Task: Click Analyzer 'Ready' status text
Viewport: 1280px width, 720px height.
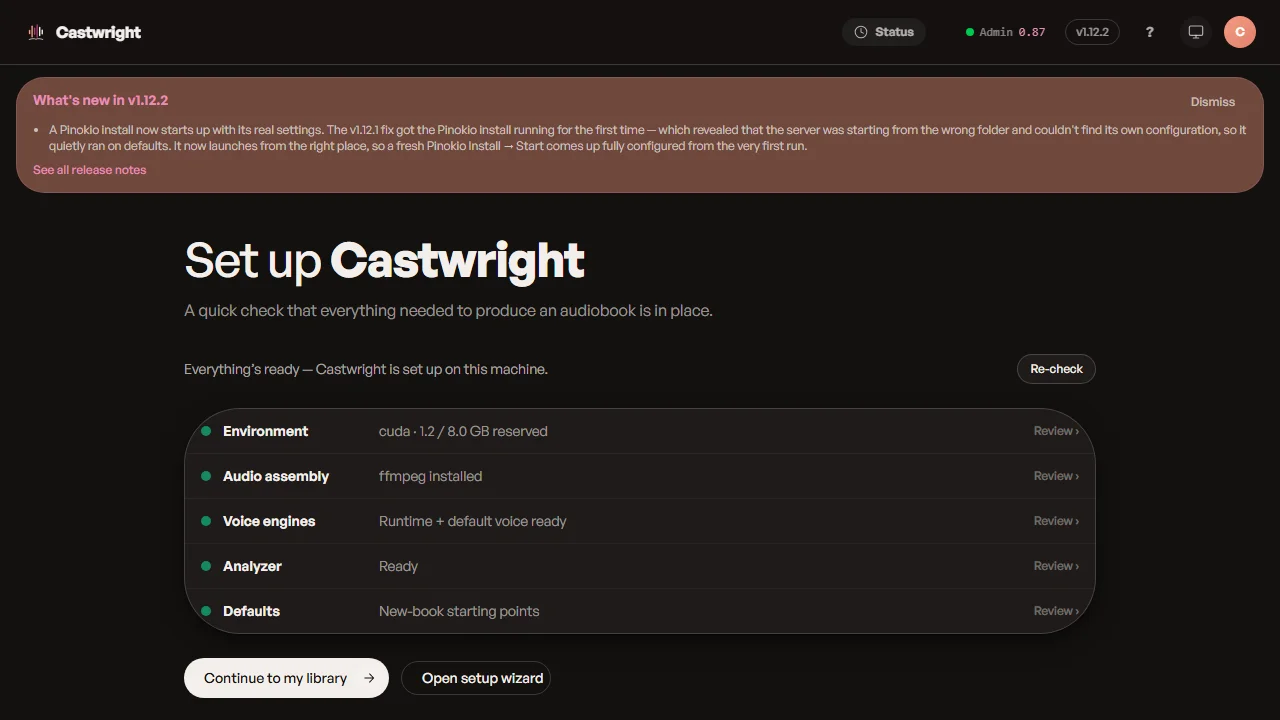Action: [398, 566]
